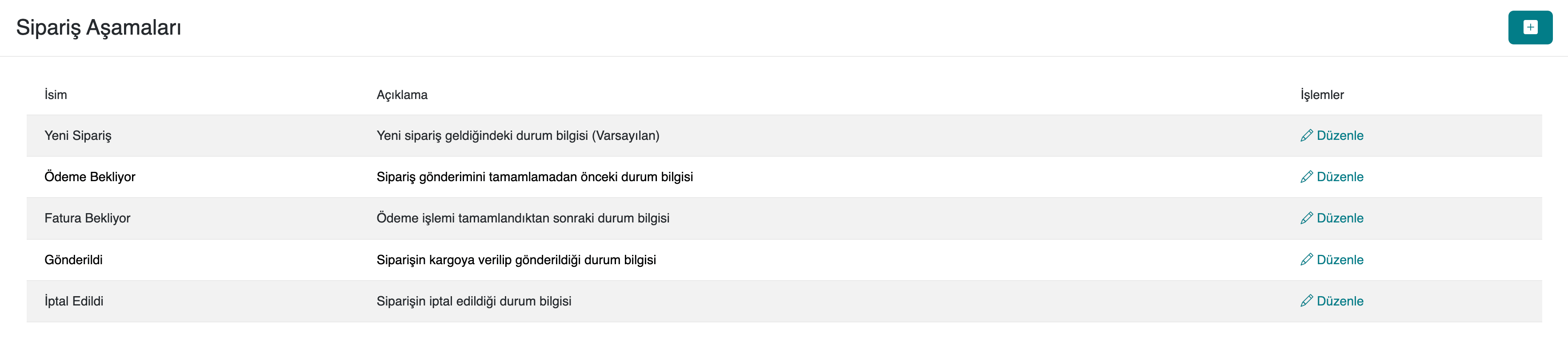
Task: Click pencil icon in Yeni Sipariş row
Action: [x=1306, y=135]
